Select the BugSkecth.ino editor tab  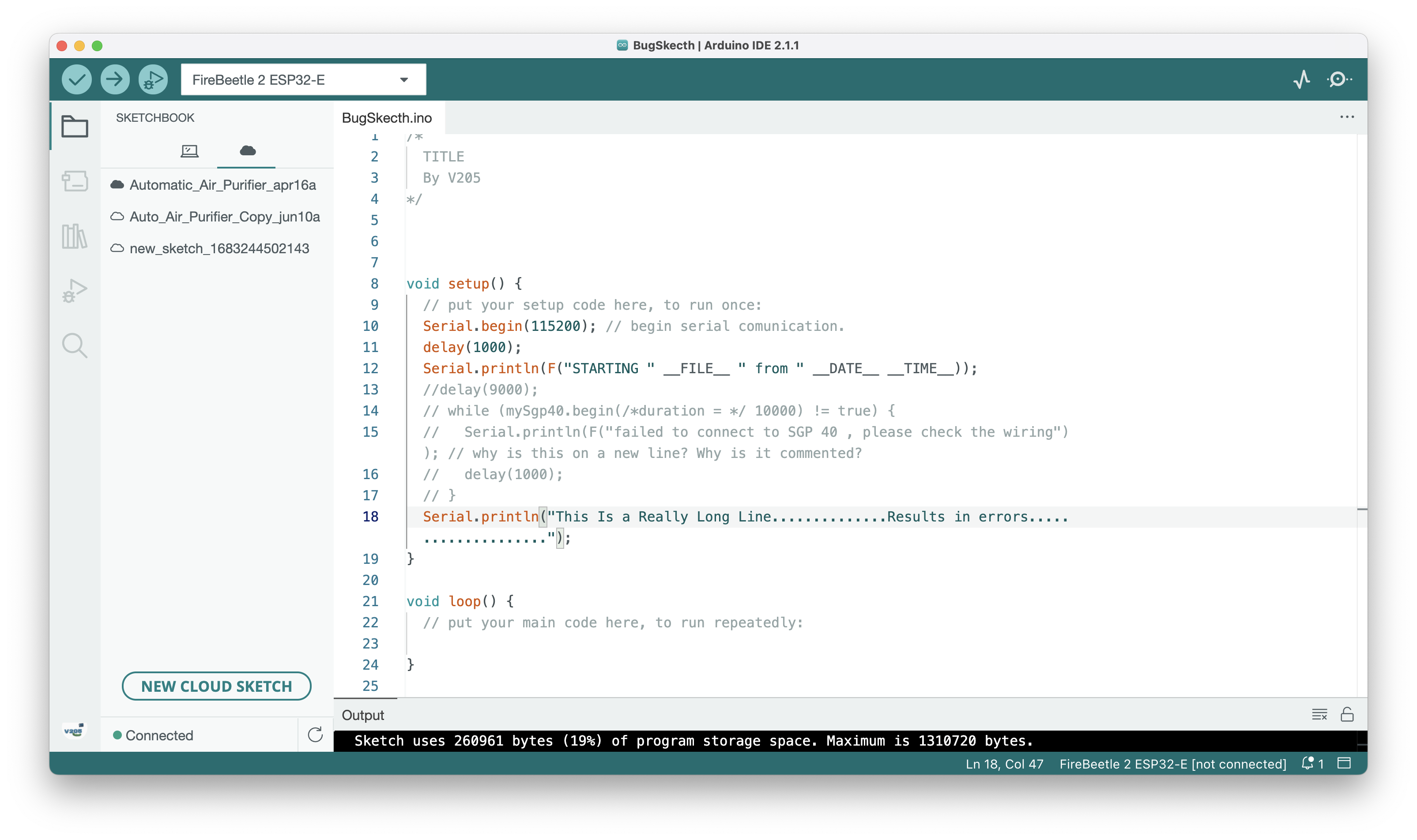pyautogui.click(x=387, y=118)
